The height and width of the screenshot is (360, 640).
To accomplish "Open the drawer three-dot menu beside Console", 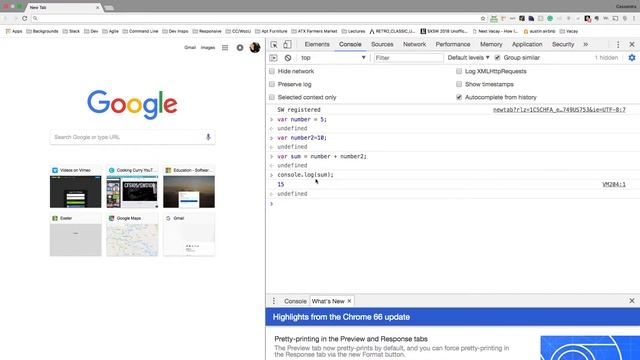I will coord(274,301).
